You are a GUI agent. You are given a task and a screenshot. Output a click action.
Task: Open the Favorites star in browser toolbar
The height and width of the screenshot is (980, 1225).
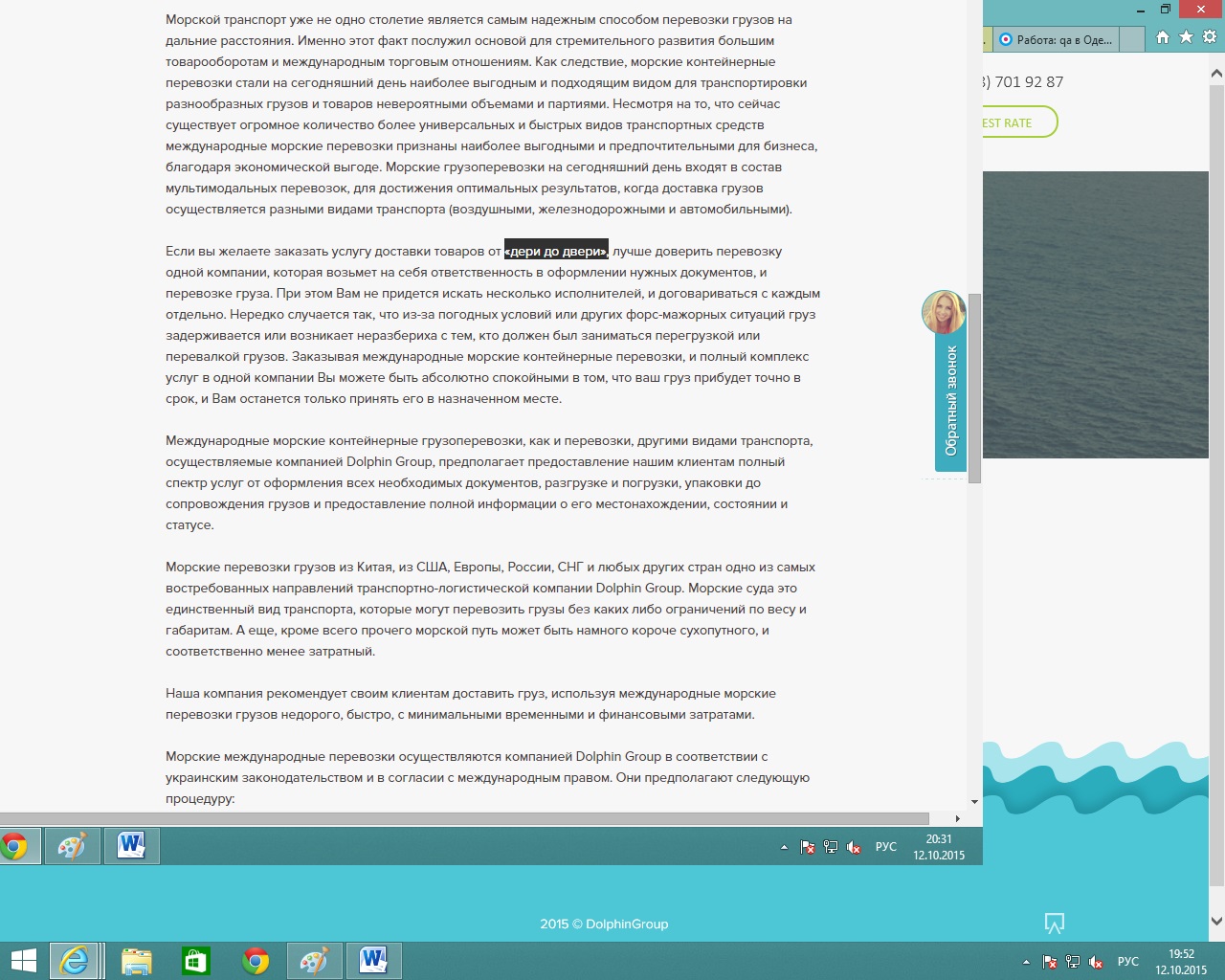[1186, 37]
